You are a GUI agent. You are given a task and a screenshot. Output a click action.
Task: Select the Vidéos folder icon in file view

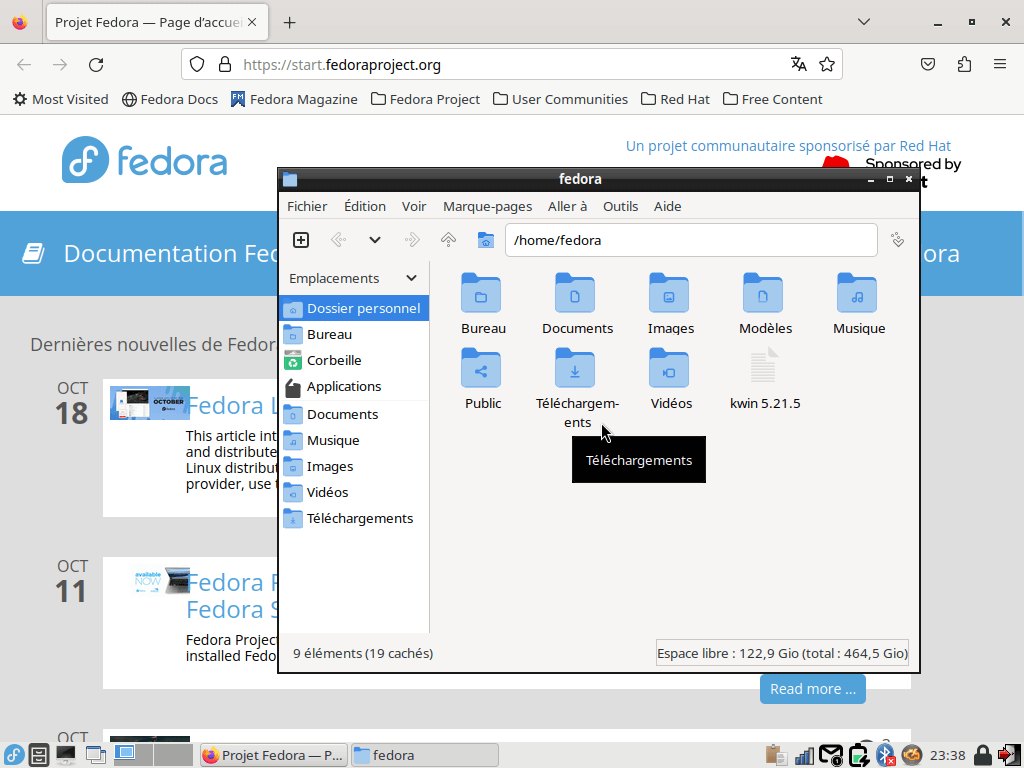coord(669,368)
